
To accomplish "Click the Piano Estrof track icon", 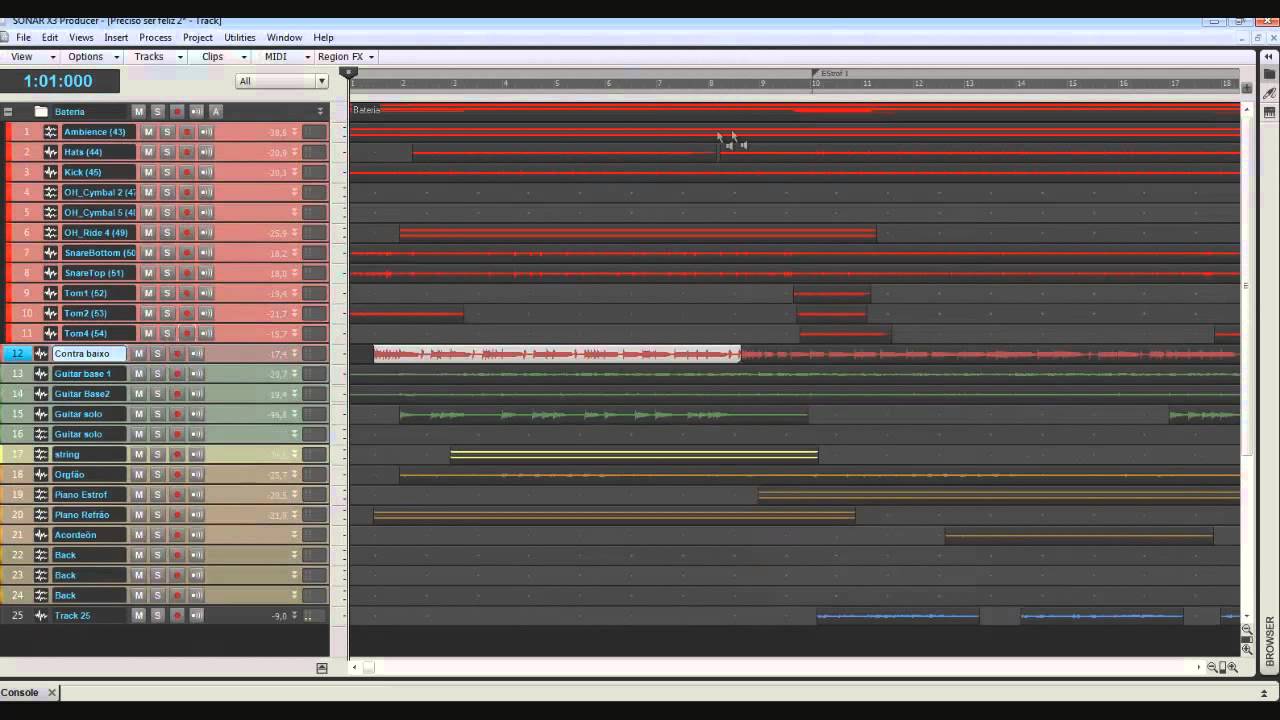I will 41,495.
